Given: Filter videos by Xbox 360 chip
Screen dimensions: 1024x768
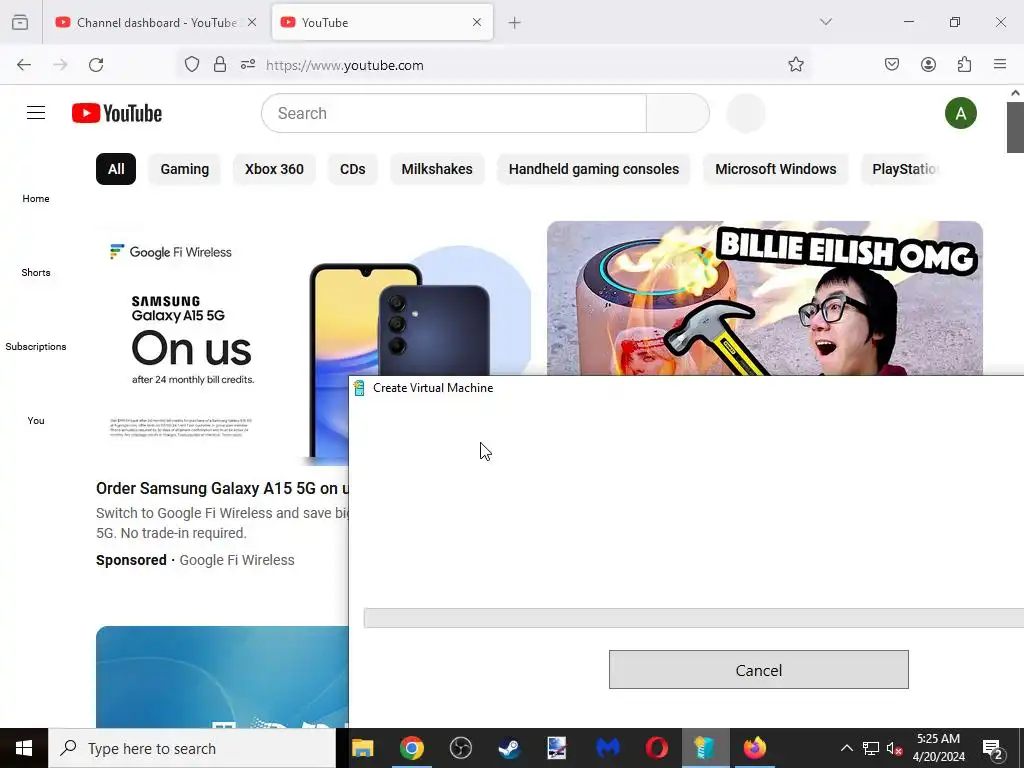Looking at the screenshot, I should click(274, 169).
